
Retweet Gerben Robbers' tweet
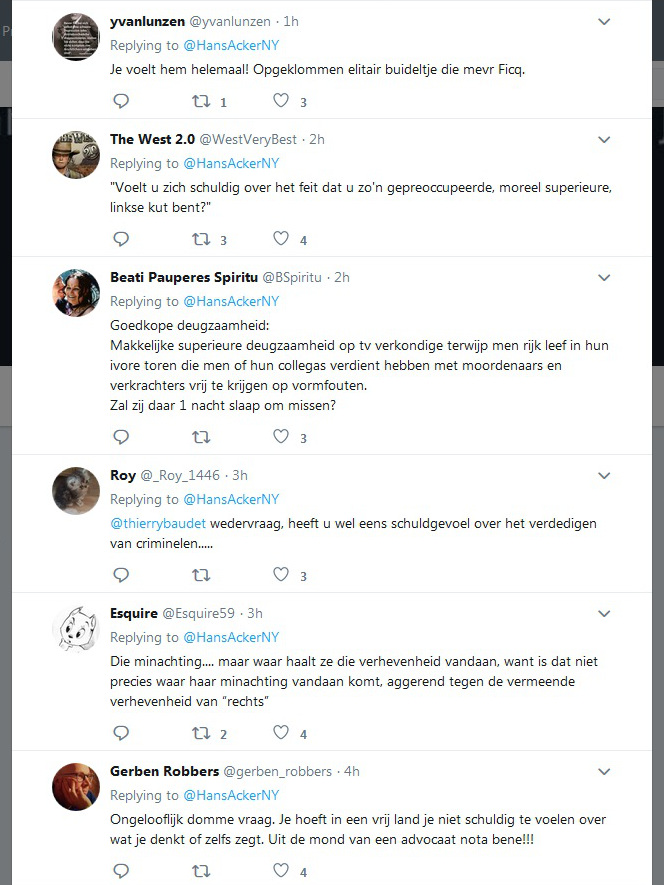click(201, 871)
